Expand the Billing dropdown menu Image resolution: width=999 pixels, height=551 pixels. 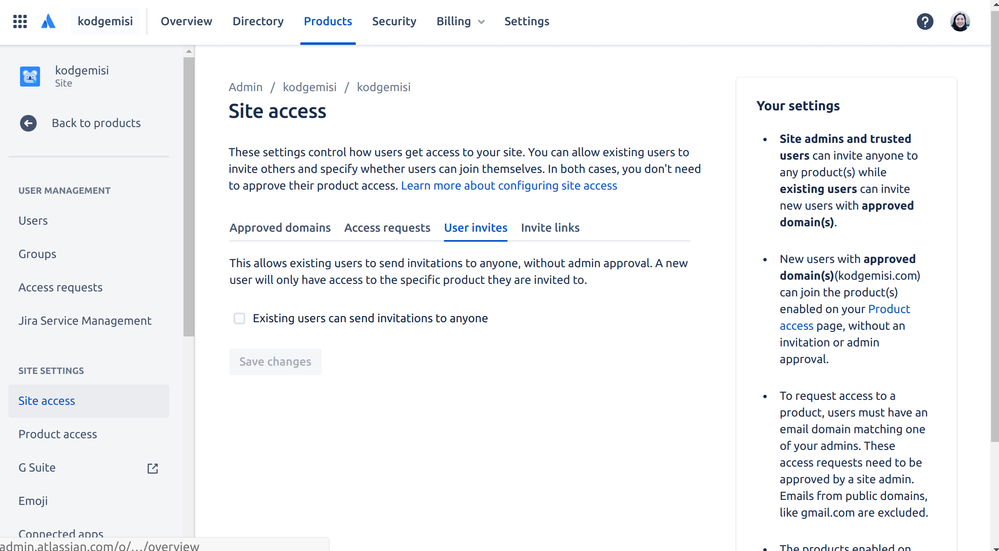[460, 22]
